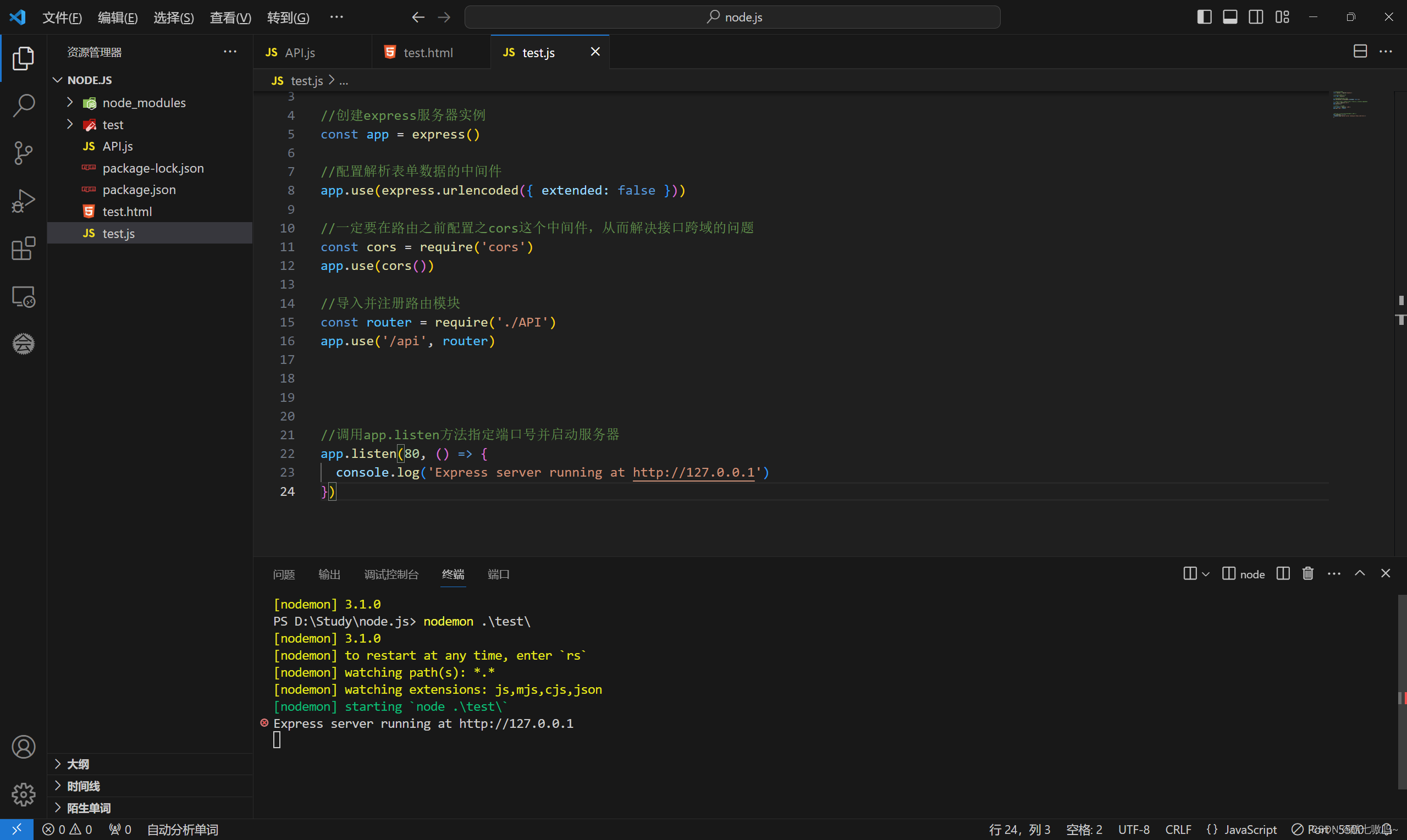The width and height of the screenshot is (1407, 840).
Task: Toggle the bottom panel visibility
Action: [1230, 17]
